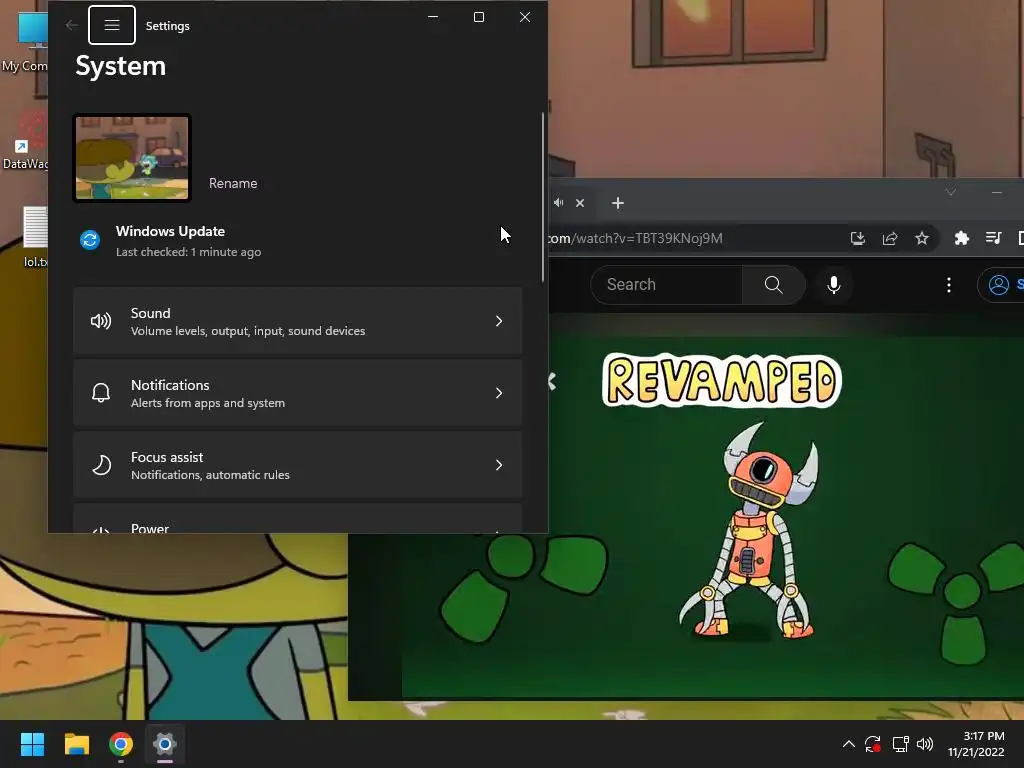Open the Settings hamburger navigation menu
The height and width of the screenshot is (768, 1024).
[112, 25]
